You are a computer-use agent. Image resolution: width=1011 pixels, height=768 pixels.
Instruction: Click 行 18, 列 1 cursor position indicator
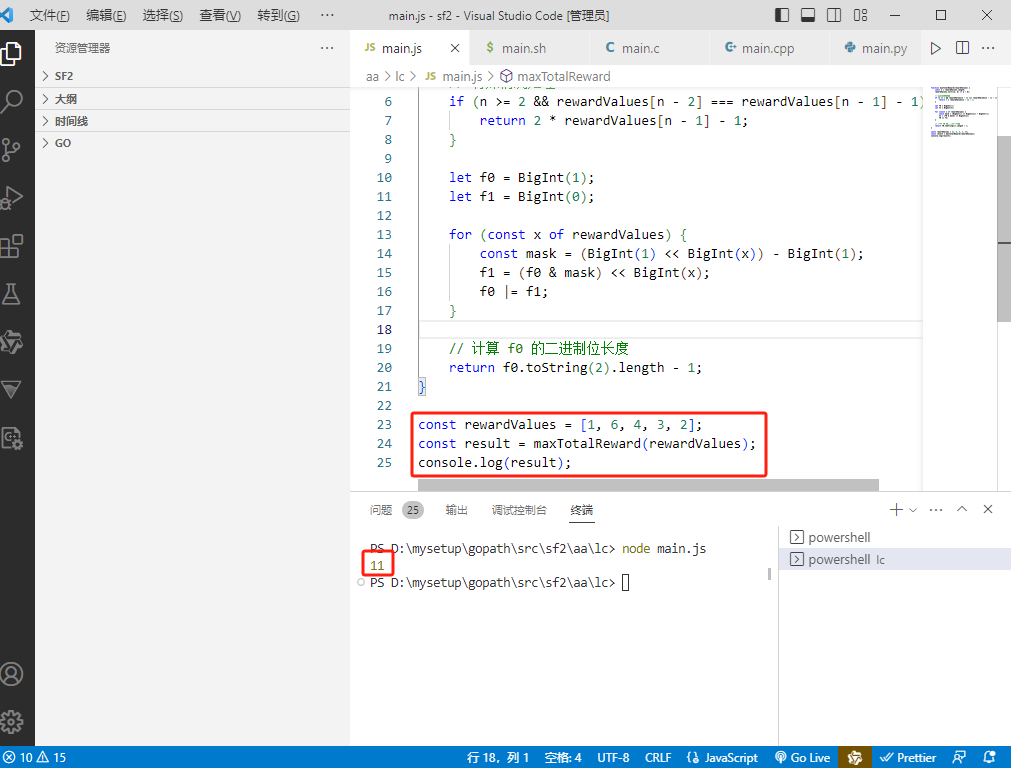coord(498,757)
